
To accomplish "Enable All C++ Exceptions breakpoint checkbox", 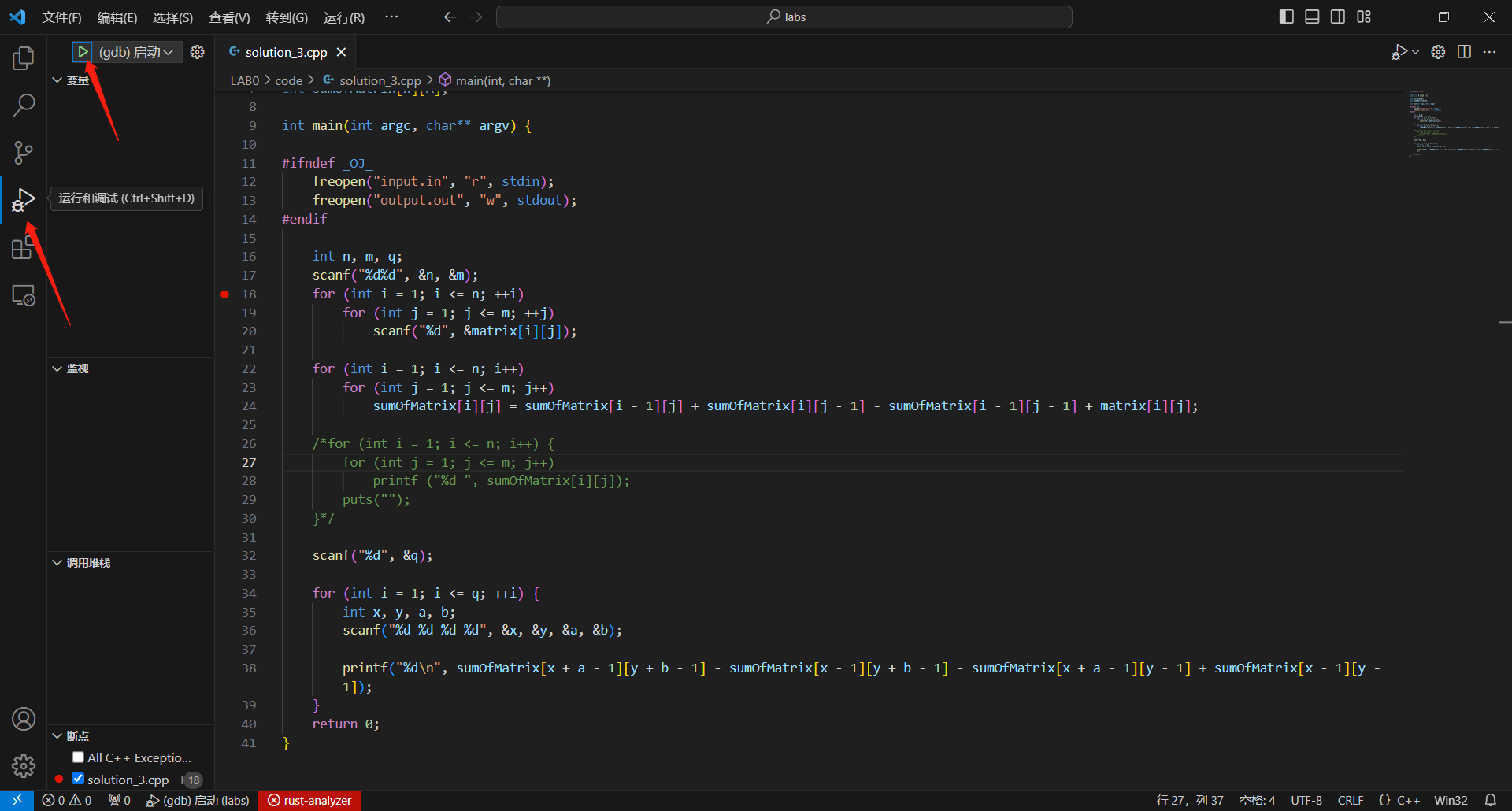I will coord(78,757).
